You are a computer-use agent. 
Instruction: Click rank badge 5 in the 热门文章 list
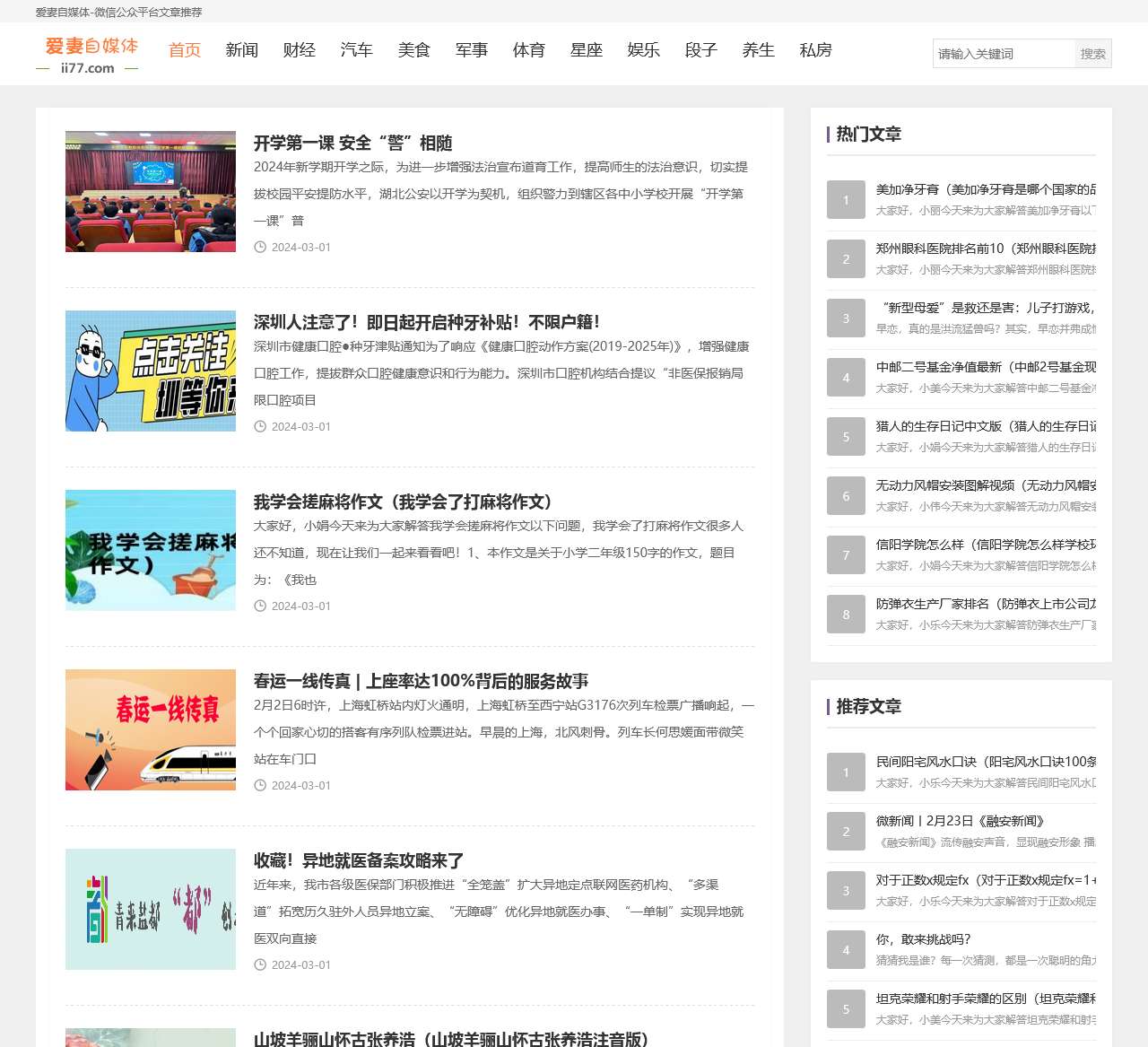pos(845,436)
